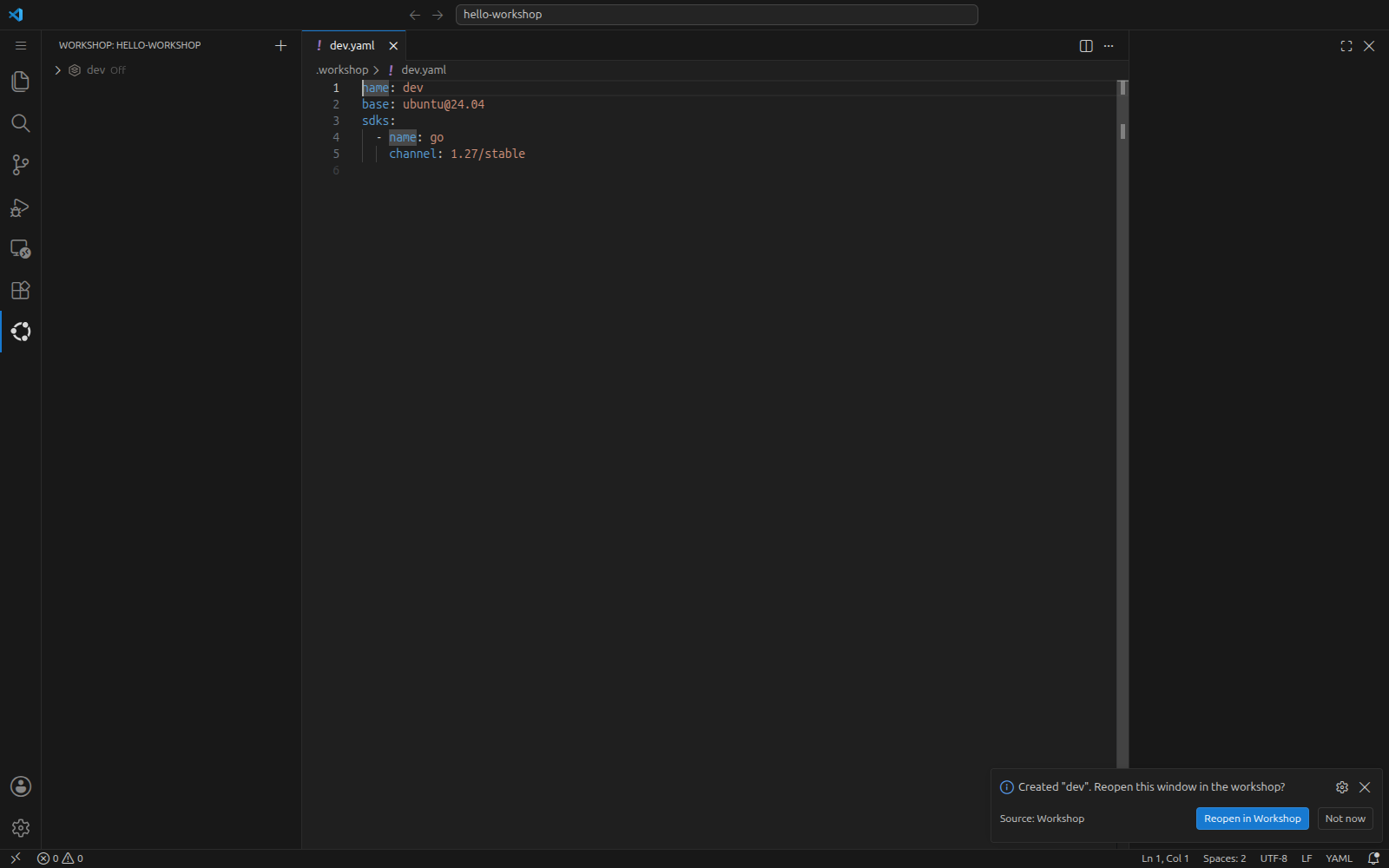Click 'Source: Workshop' text in notification
This screenshot has height=868, width=1389.
pos(1042,819)
